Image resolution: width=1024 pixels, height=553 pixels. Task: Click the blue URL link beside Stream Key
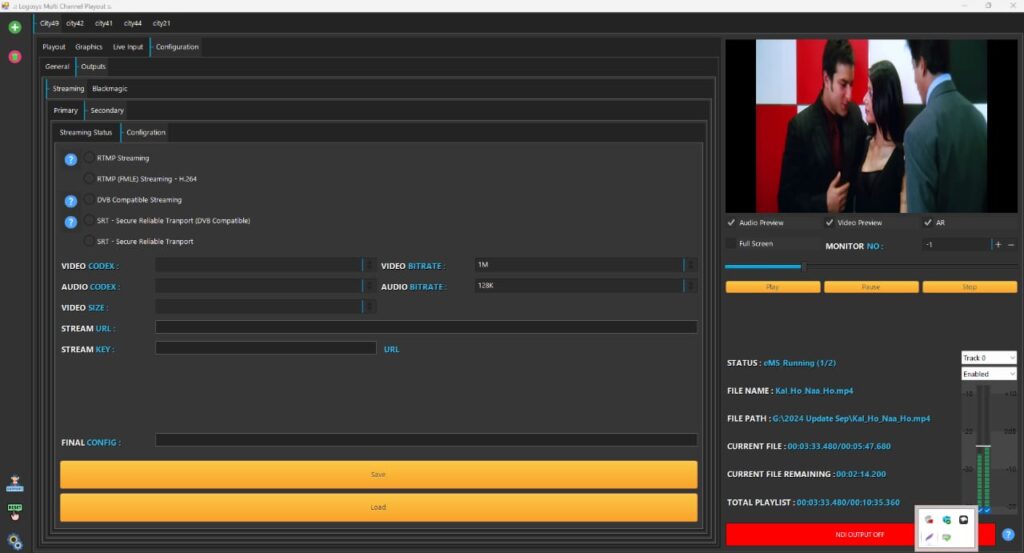click(x=391, y=349)
